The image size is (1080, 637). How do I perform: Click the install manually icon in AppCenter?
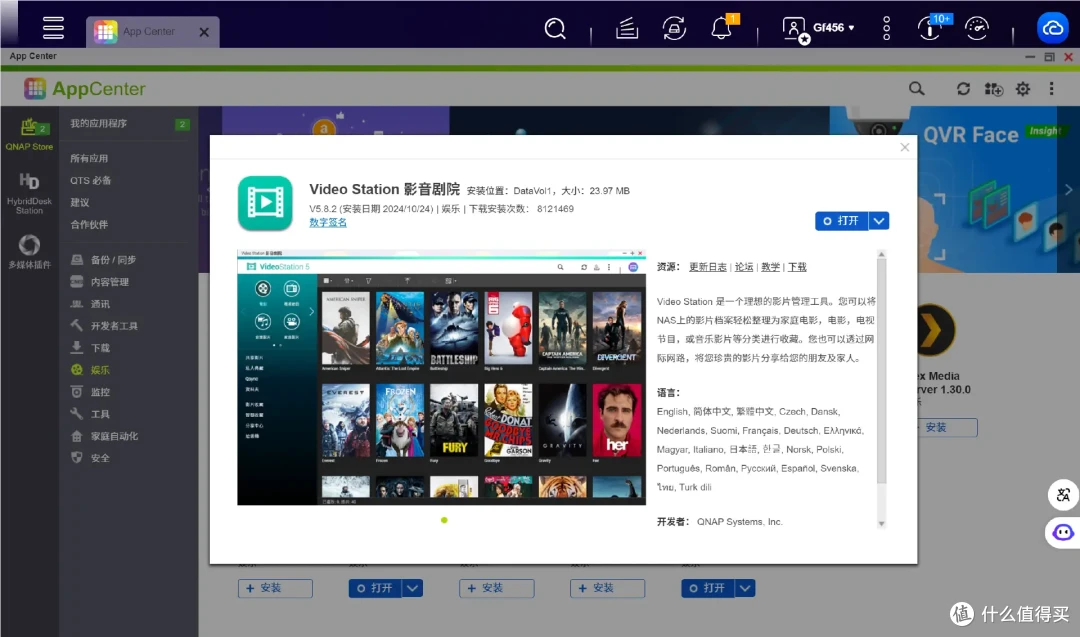(993, 89)
